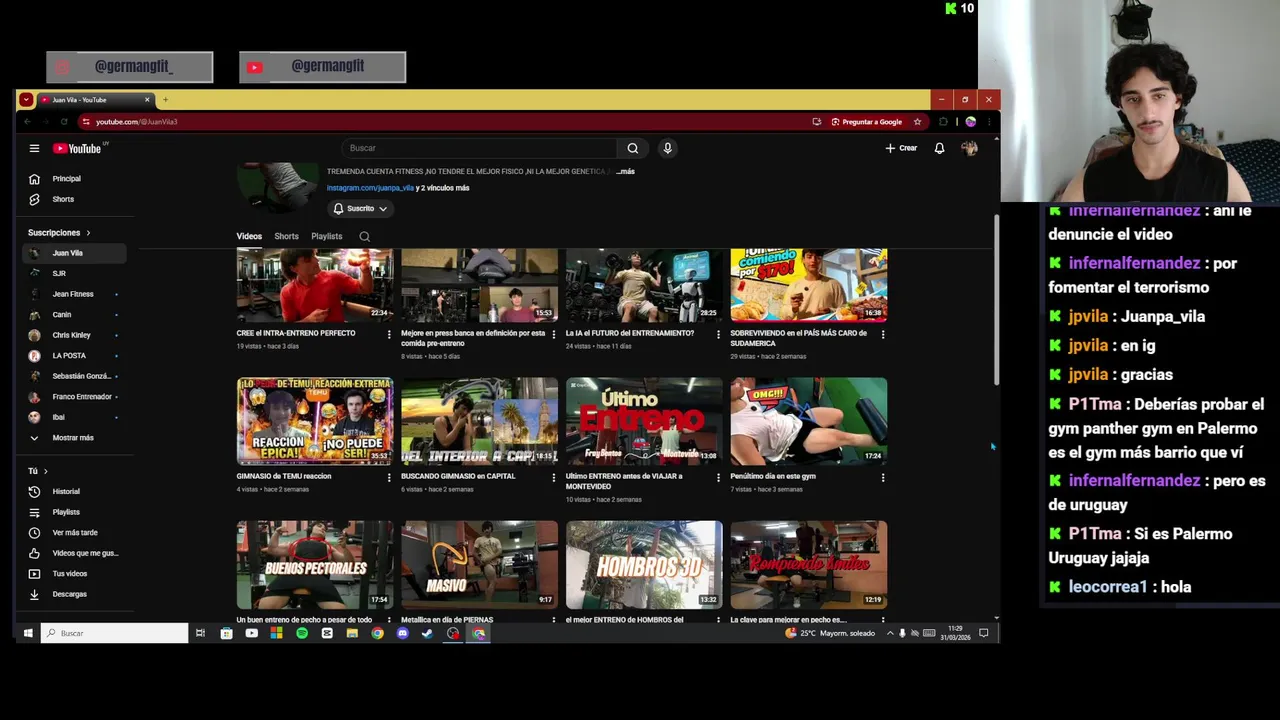Expand channel description with ...más
Viewport: 1280px width, 720px height.
(x=626, y=172)
